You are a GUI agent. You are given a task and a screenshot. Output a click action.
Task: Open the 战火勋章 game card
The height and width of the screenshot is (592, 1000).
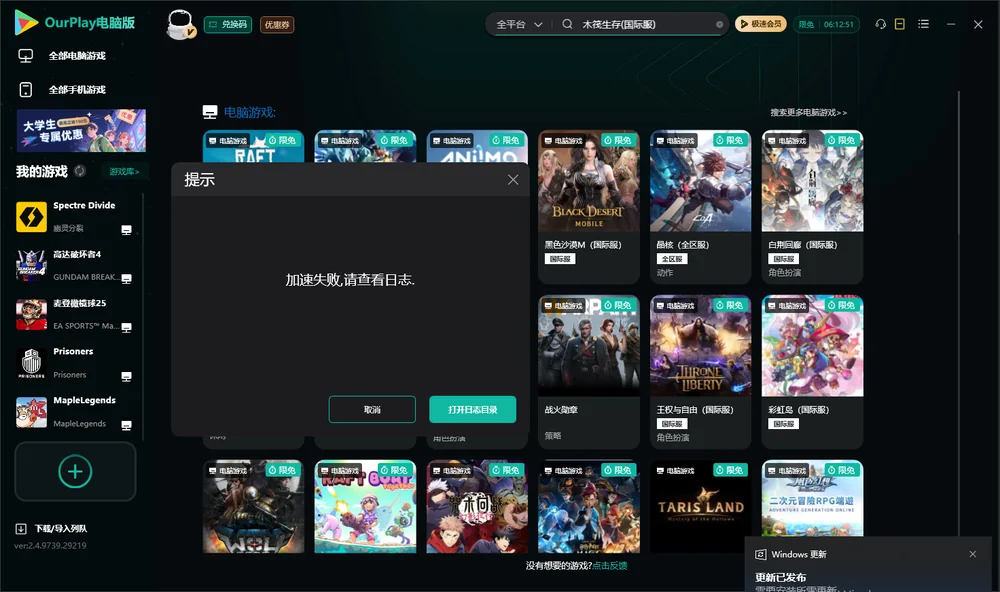(589, 372)
